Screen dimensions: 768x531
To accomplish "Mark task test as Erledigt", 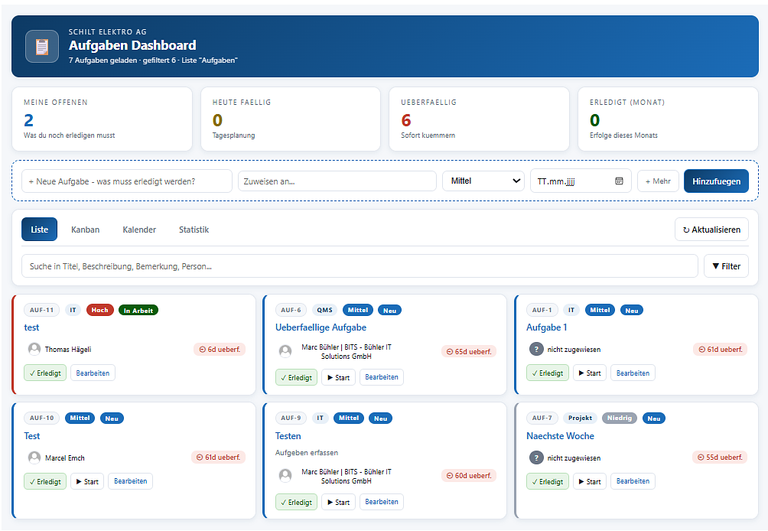I will click(45, 373).
